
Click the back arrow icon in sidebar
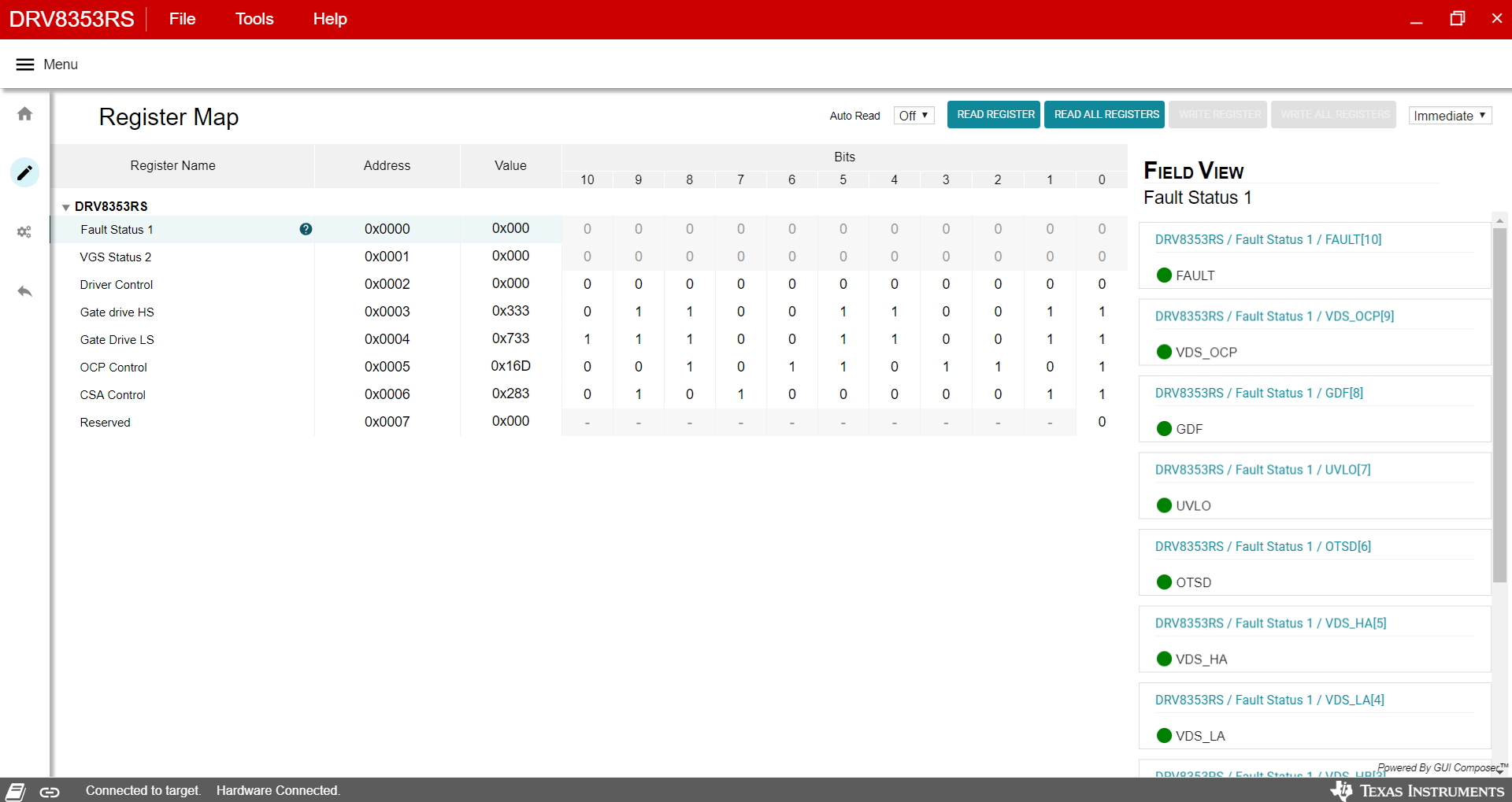(25, 291)
